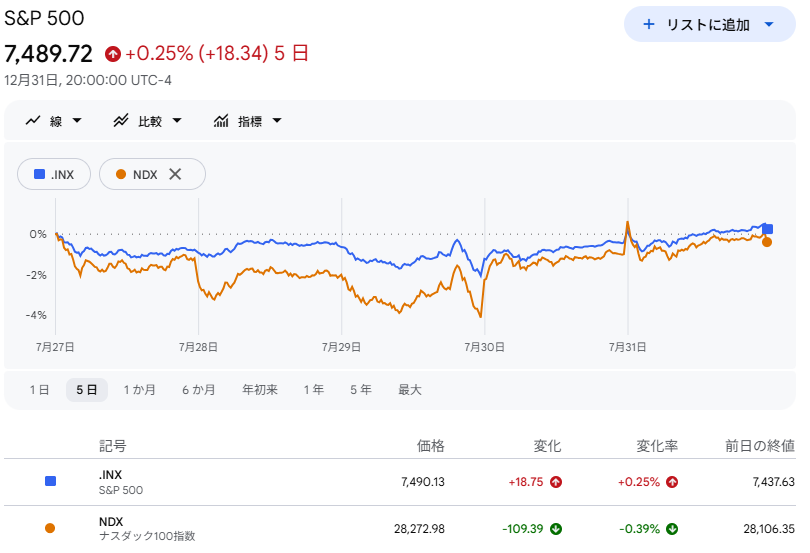810x553 pixels.
Task: Switch to the 1年 range tab
Action: point(314,390)
